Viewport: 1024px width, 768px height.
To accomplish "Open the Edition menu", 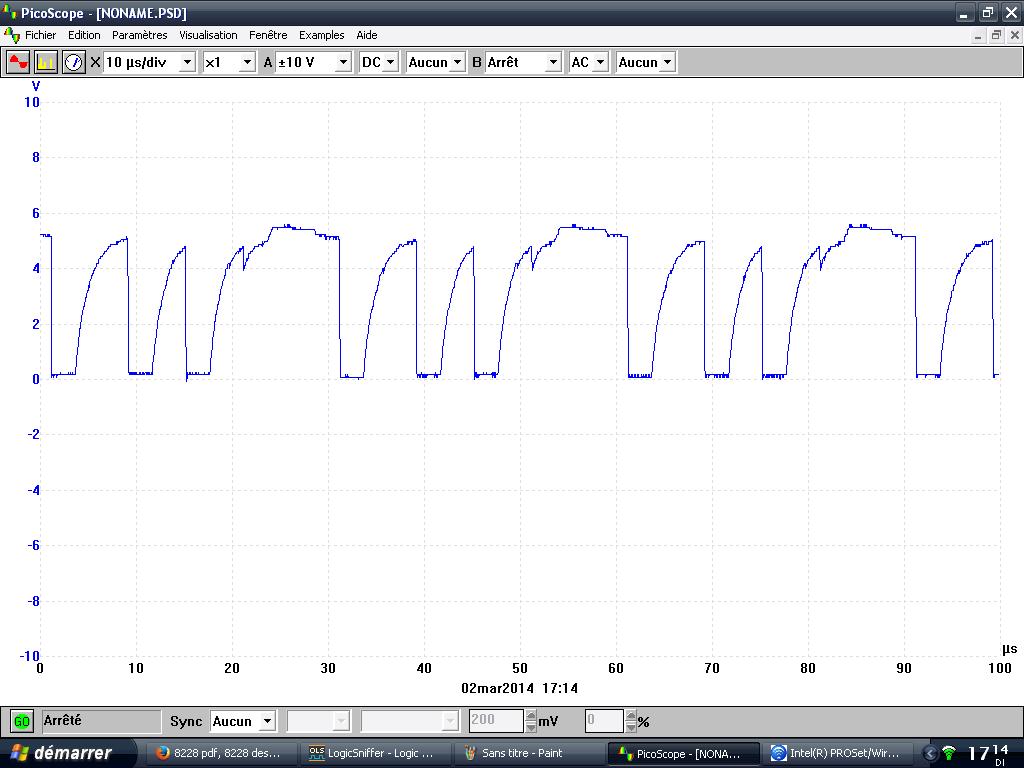I will coord(84,35).
